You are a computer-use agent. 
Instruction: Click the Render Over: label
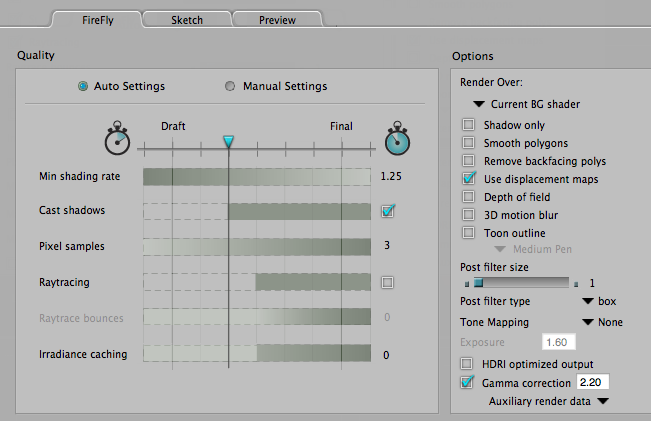pyautogui.click(x=491, y=82)
